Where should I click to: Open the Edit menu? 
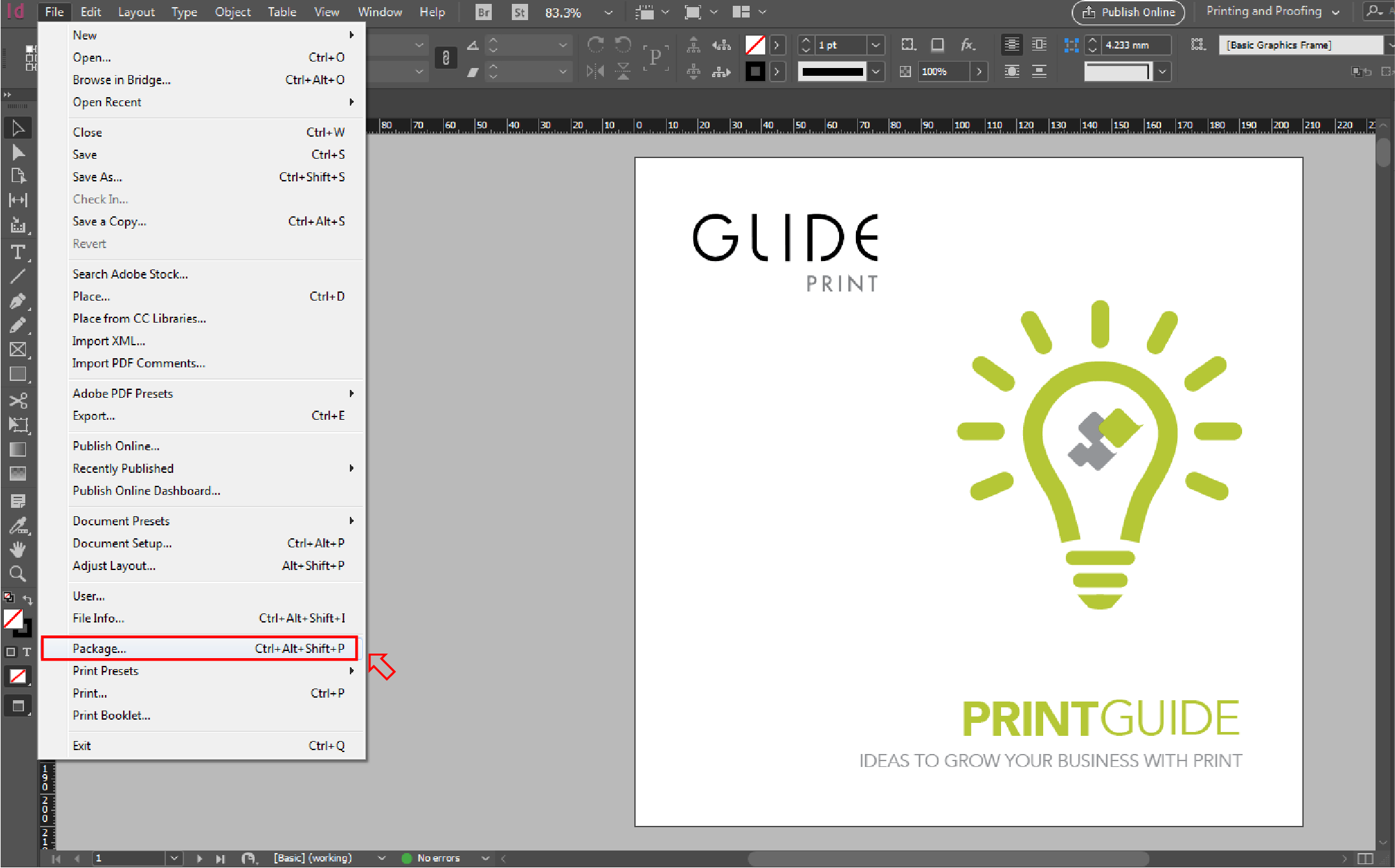[x=90, y=12]
